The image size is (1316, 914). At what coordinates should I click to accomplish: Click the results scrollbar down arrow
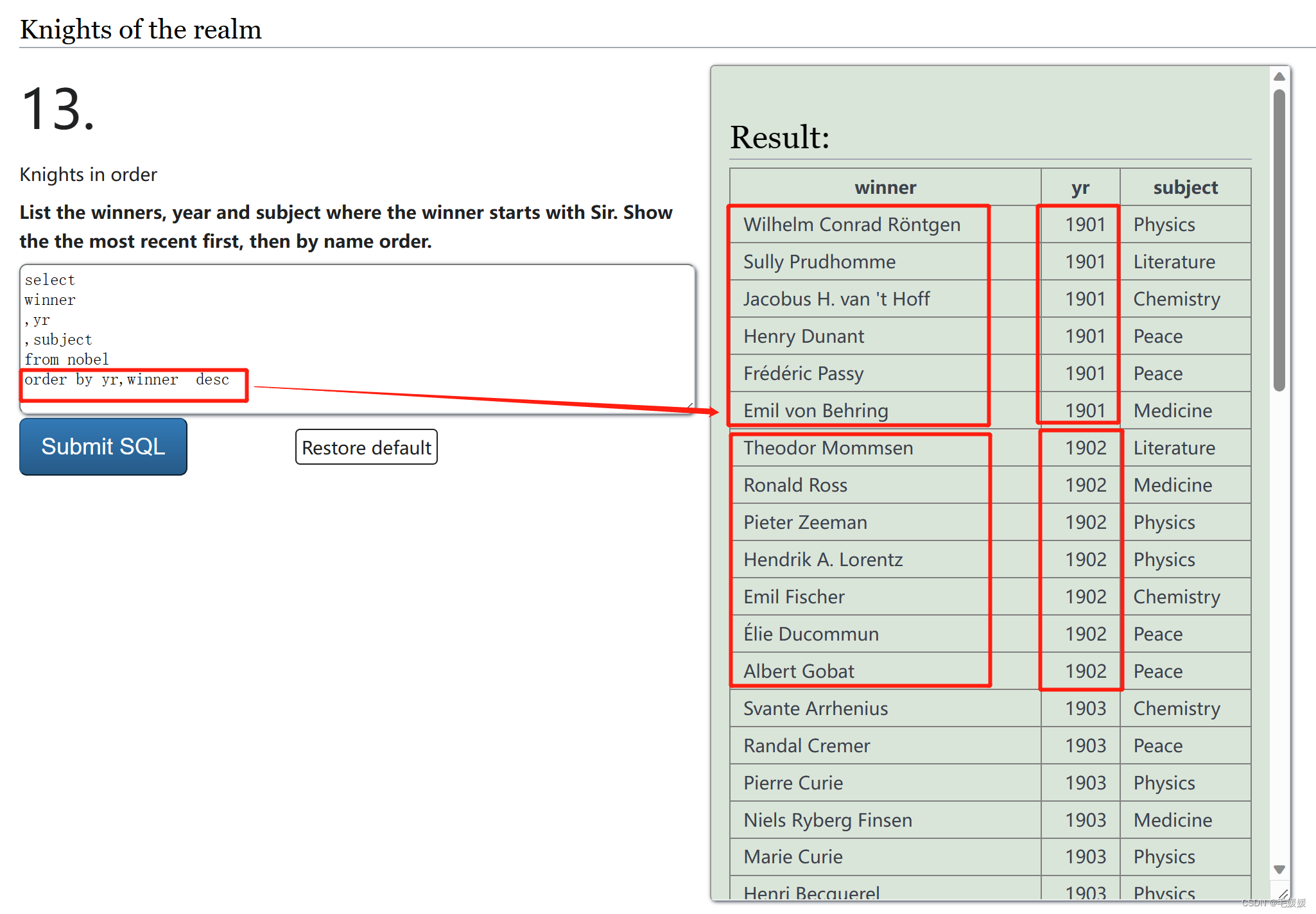click(1279, 870)
